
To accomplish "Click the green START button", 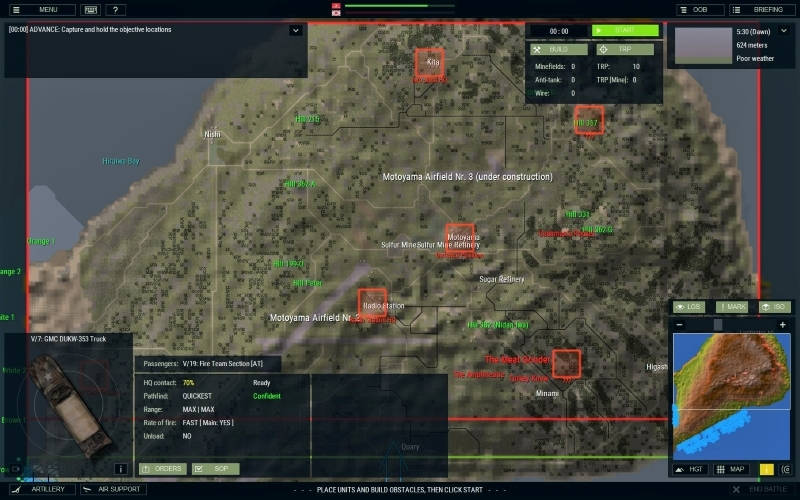I will (625, 31).
